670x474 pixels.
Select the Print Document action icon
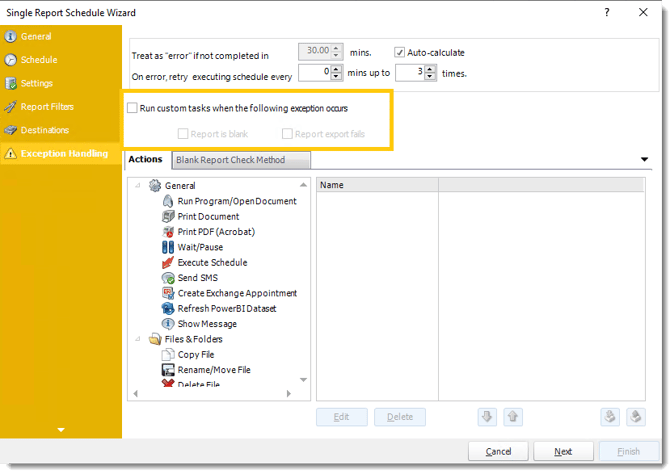[168, 216]
